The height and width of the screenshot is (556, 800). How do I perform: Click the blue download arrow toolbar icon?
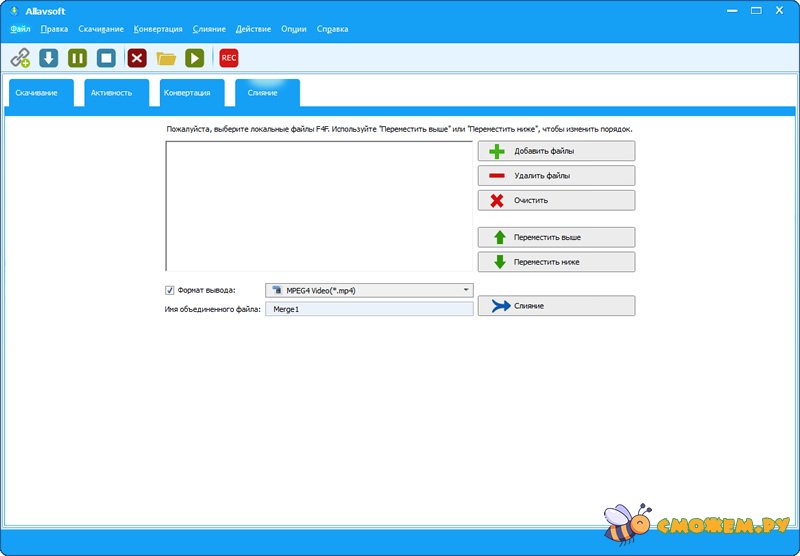point(48,58)
